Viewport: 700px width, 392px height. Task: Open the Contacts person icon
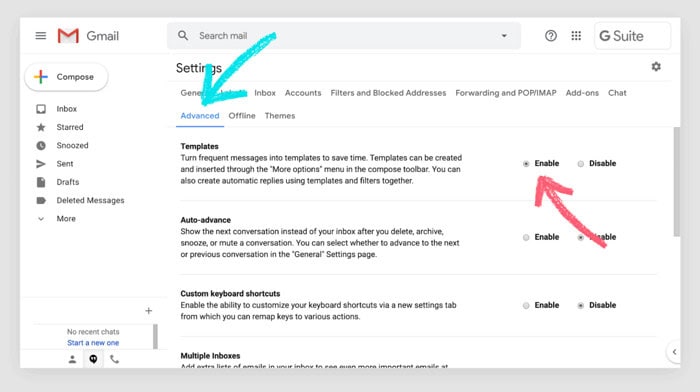pos(72,359)
